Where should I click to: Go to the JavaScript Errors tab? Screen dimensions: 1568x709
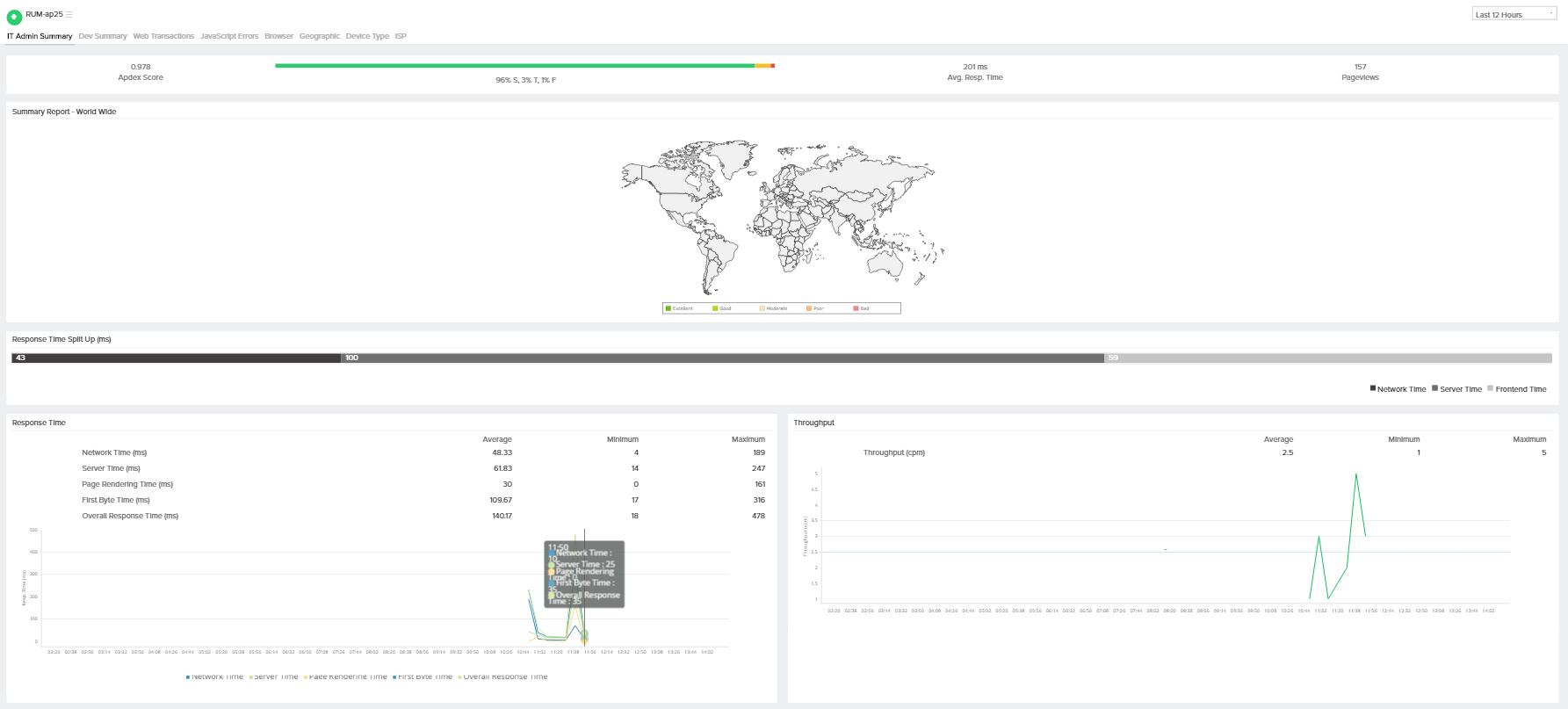point(229,36)
